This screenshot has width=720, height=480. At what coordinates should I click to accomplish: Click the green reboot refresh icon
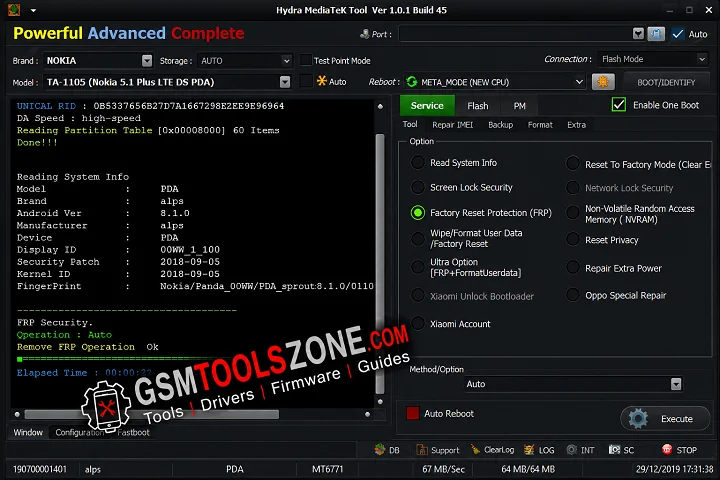coord(411,82)
